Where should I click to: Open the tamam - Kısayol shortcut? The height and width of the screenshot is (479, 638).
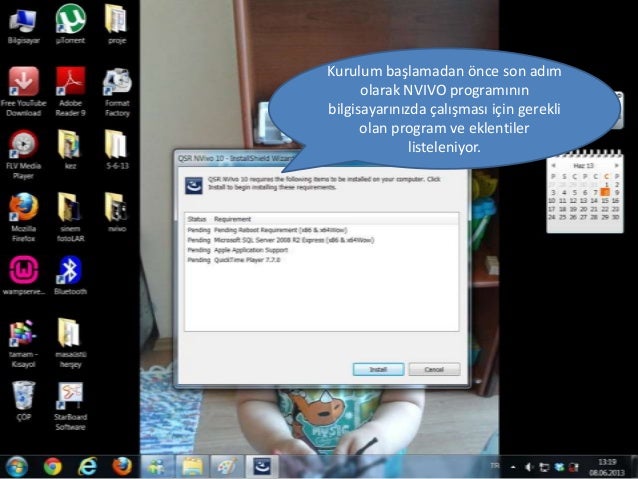pos(23,344)
